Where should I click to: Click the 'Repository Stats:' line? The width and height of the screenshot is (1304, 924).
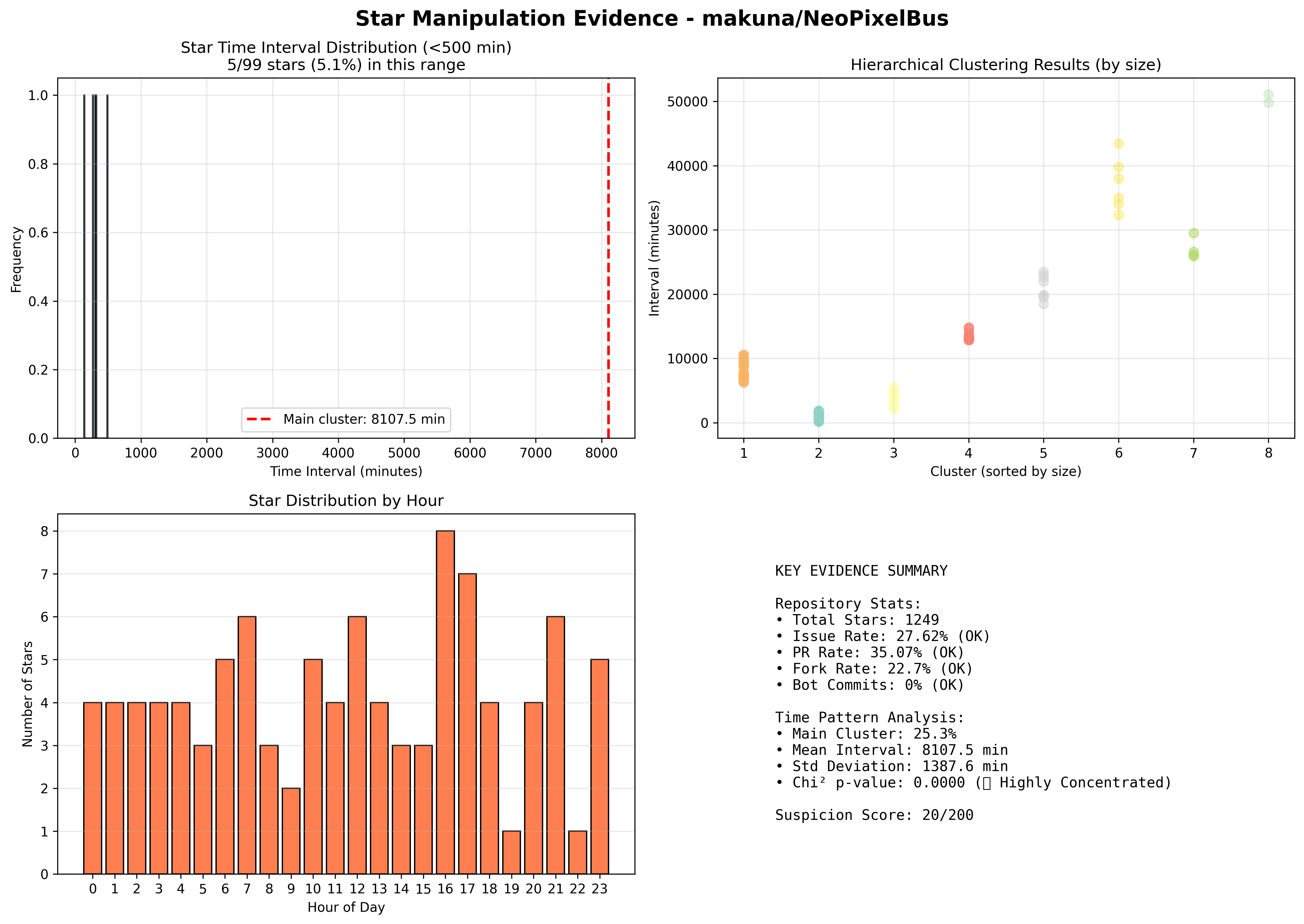(848, 604)
